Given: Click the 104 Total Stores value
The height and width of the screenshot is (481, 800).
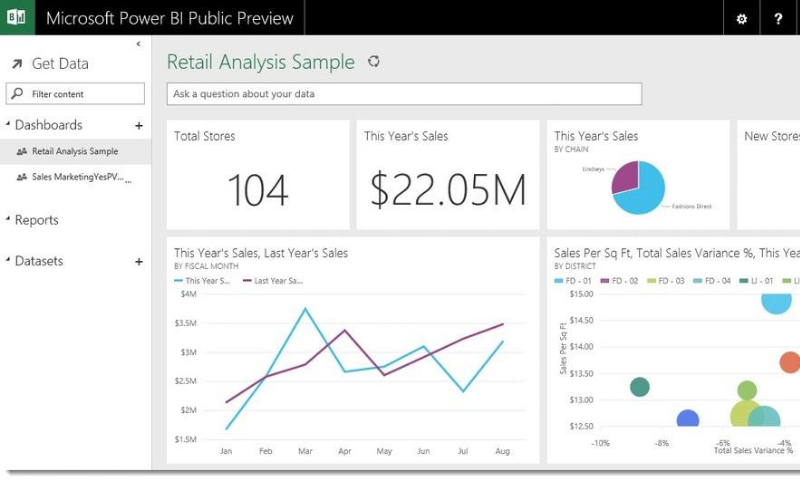Looking at the screenshot, I should 258,190.
